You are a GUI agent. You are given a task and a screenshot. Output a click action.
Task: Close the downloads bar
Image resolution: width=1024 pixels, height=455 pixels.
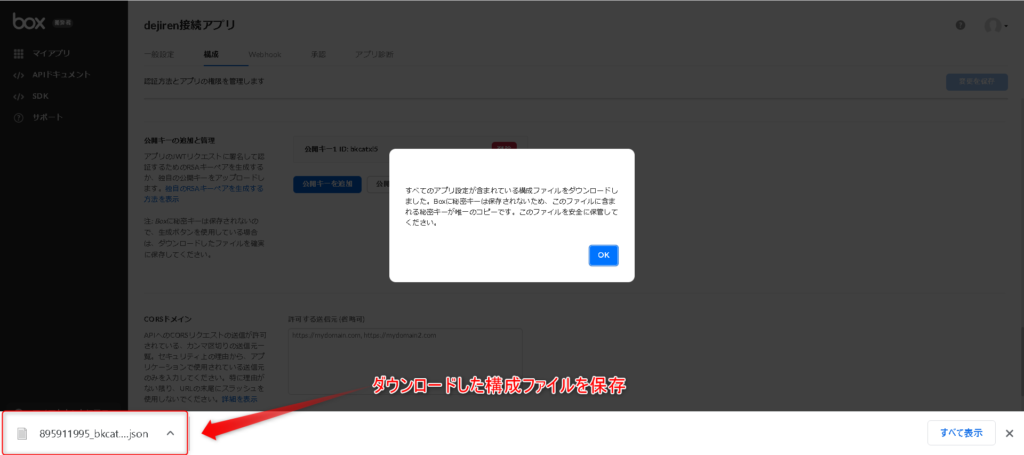pos(1009,433)
